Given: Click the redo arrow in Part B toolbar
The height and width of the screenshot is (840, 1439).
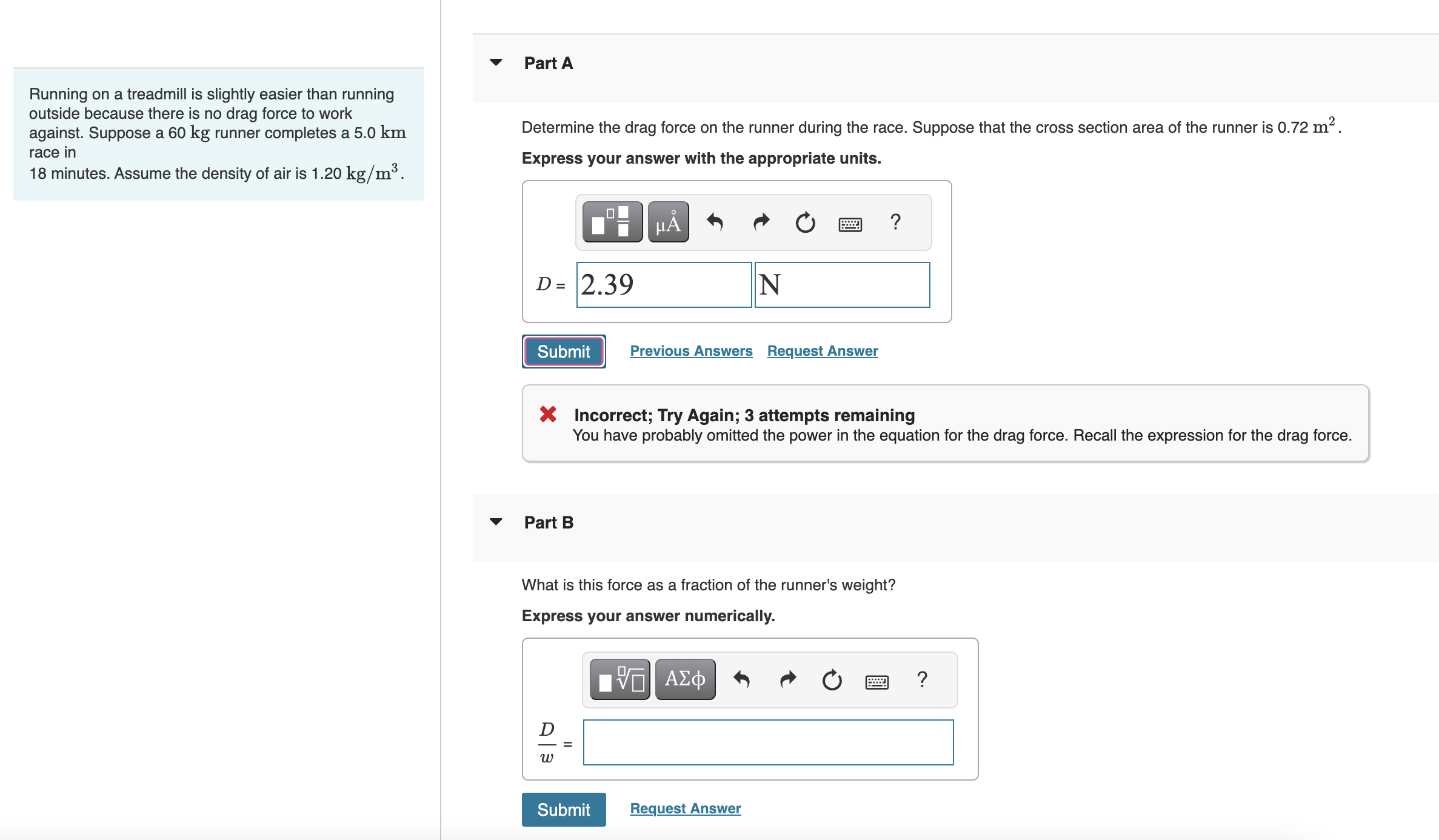Looking at the screenshot, I should pyautogui.click(x=788, y=680).
